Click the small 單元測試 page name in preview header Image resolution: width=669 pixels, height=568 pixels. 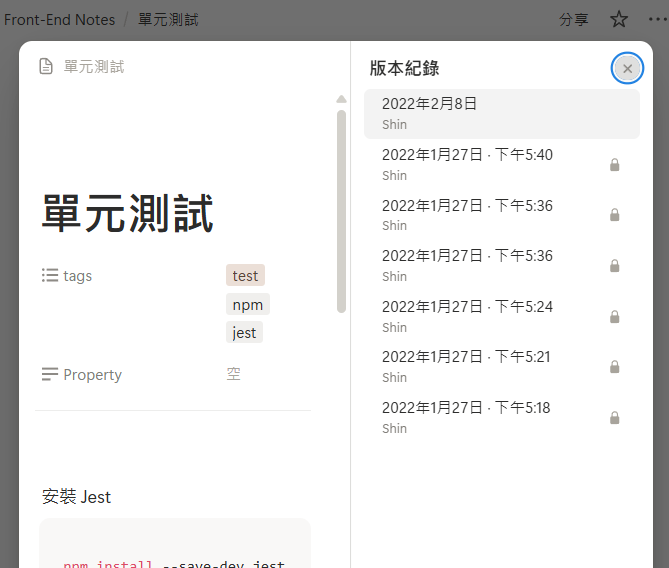[x=94, y=67]
